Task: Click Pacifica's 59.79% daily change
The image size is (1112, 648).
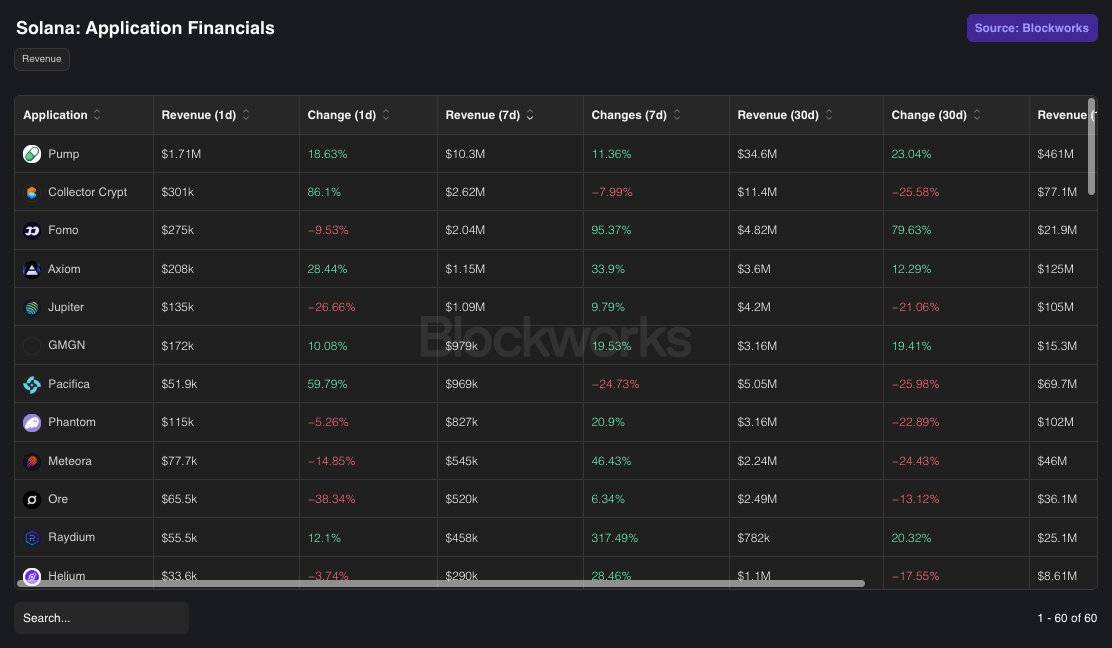Action: point(327,384)
